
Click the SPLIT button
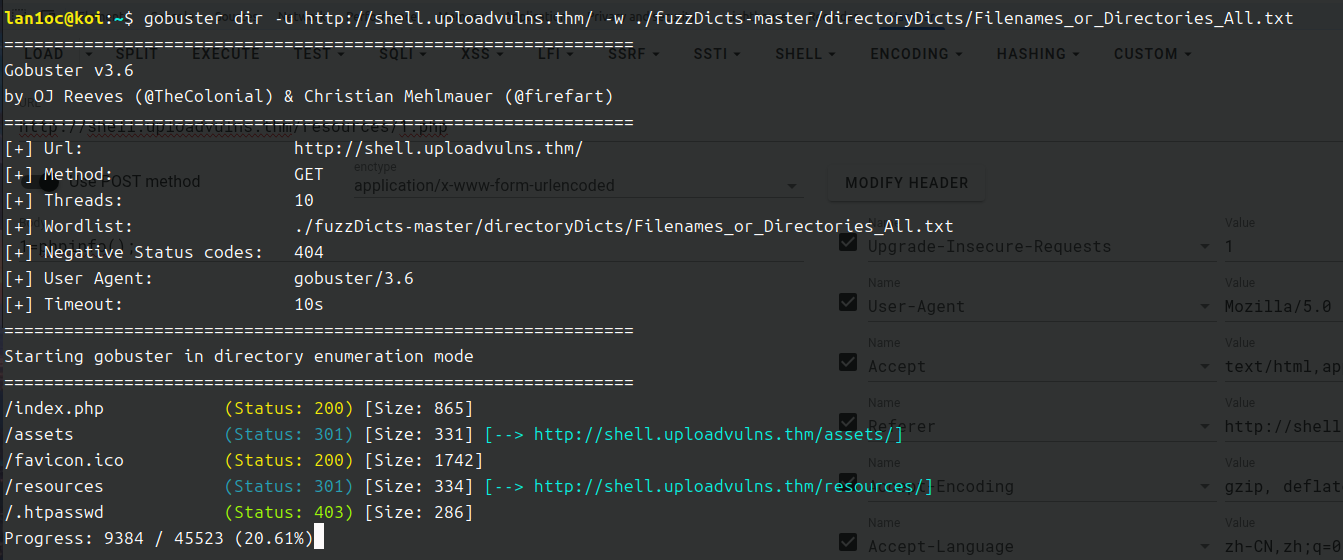pos(135,54)
